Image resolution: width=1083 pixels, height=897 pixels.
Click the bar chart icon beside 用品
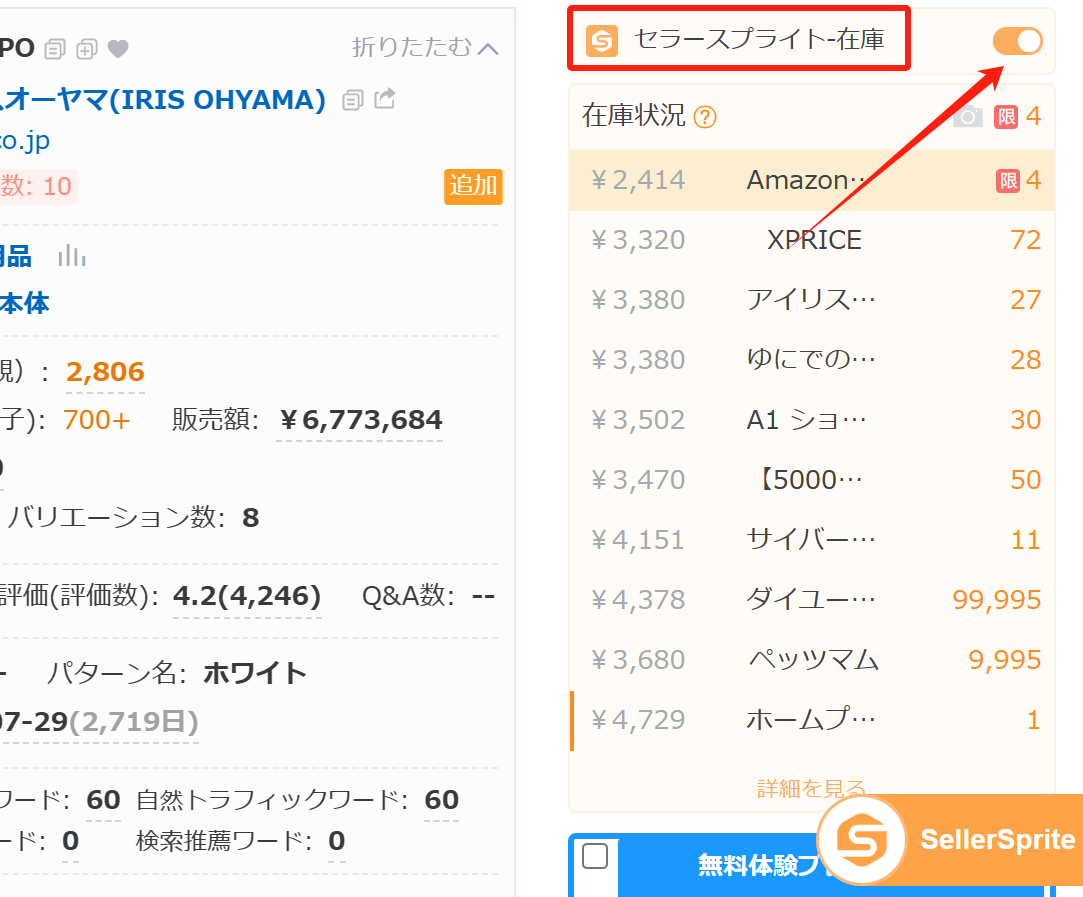72,256
